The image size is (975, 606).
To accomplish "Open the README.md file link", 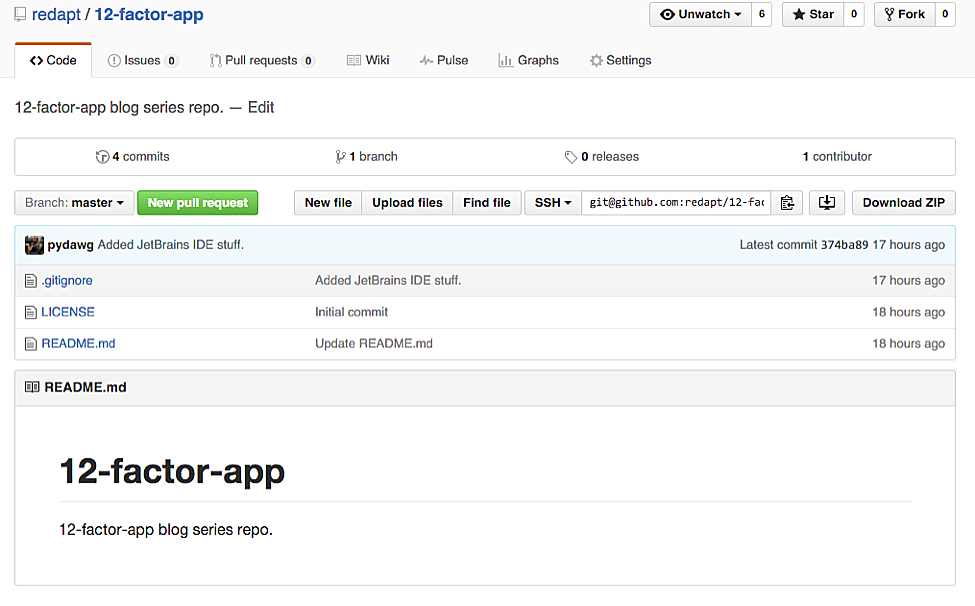I will (78, 344).
